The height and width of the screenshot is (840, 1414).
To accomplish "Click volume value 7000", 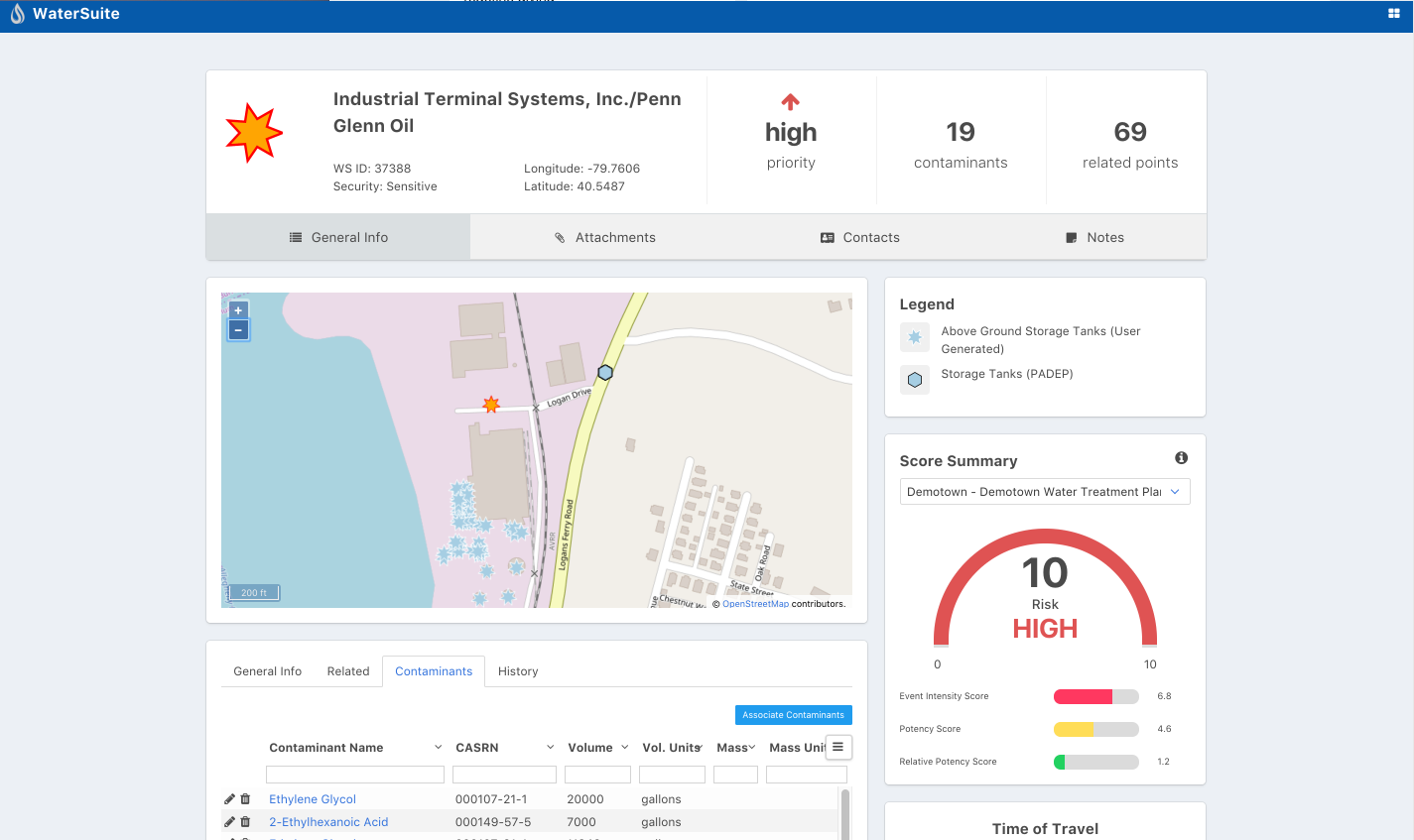I will 581,822.
